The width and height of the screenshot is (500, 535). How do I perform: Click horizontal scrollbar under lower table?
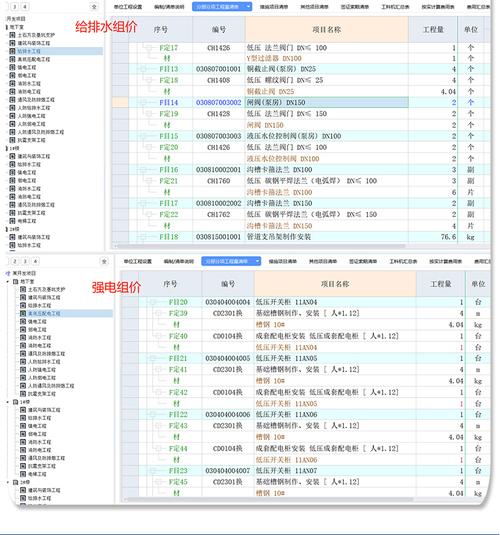270,499
